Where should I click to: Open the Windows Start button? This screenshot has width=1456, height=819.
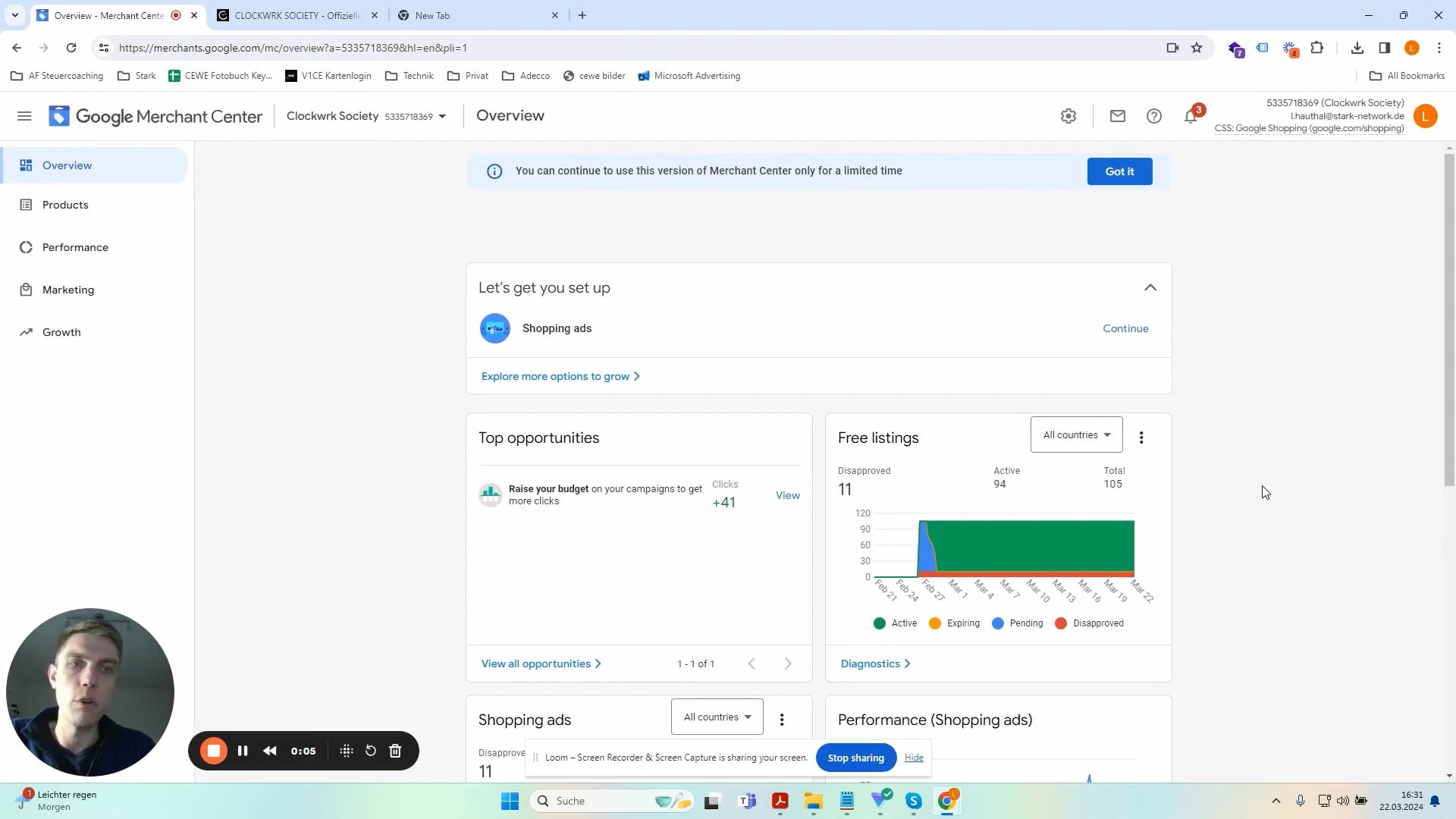[x=510, y=801]
